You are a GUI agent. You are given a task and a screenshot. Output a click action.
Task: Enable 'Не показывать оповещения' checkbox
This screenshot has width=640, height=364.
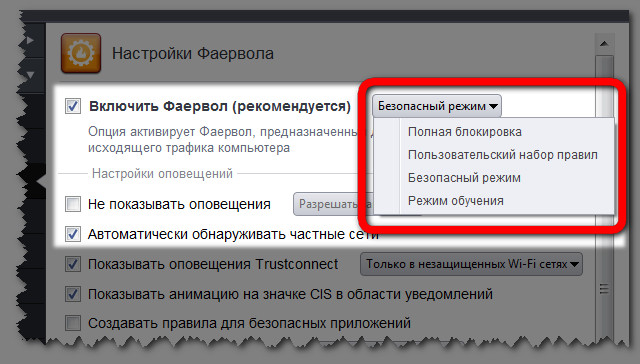73,204
